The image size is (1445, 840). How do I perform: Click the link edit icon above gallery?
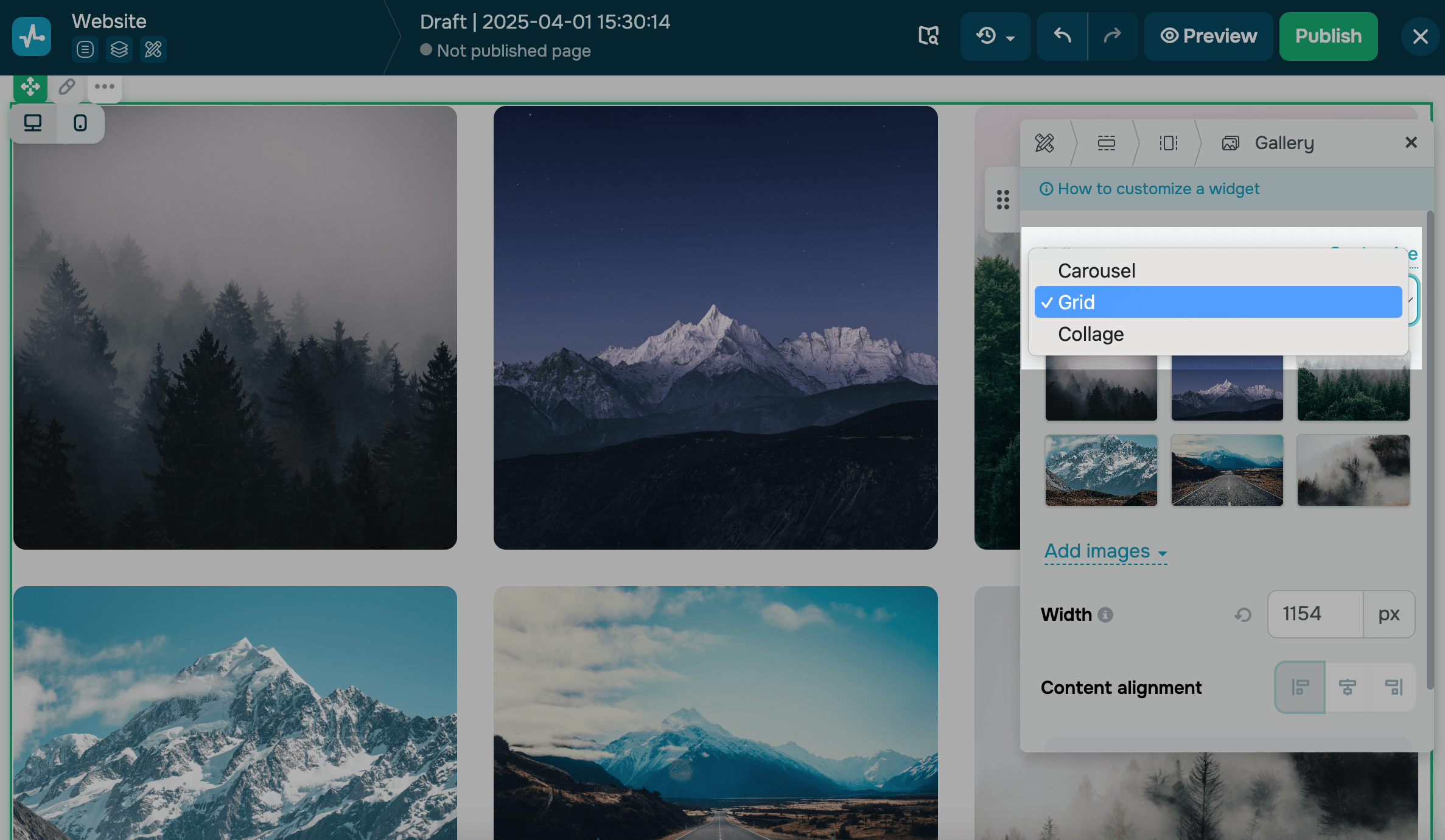[67, 87]
